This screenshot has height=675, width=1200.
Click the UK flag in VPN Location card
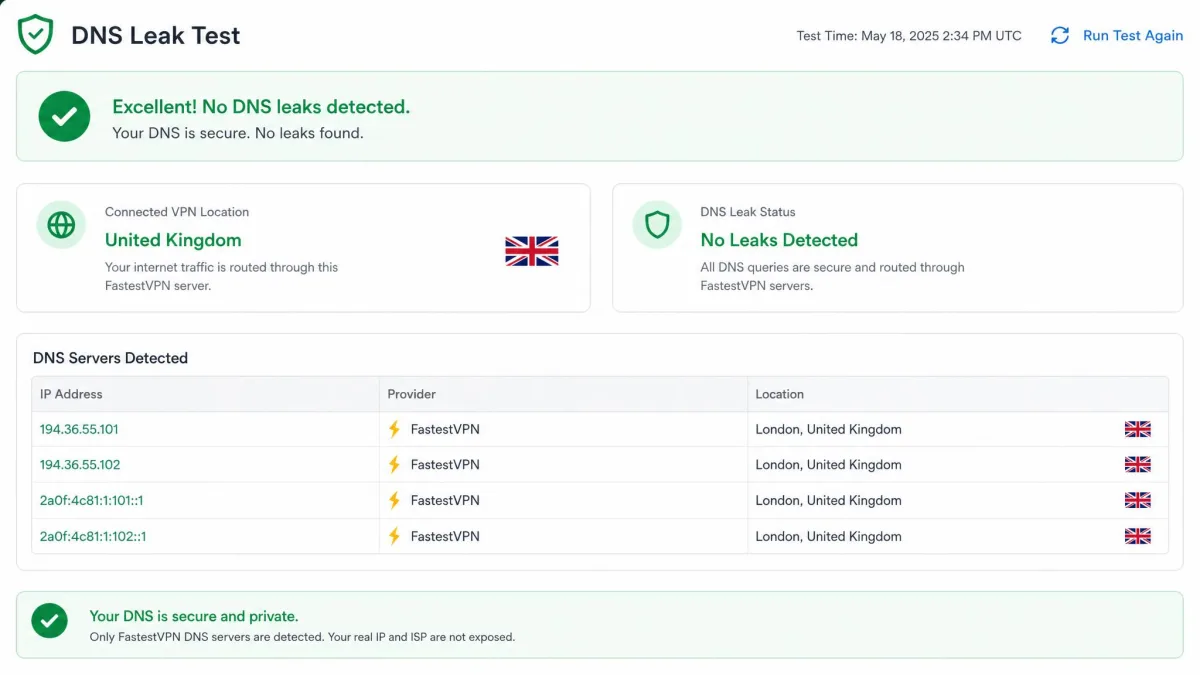click(x=532, y=251)
